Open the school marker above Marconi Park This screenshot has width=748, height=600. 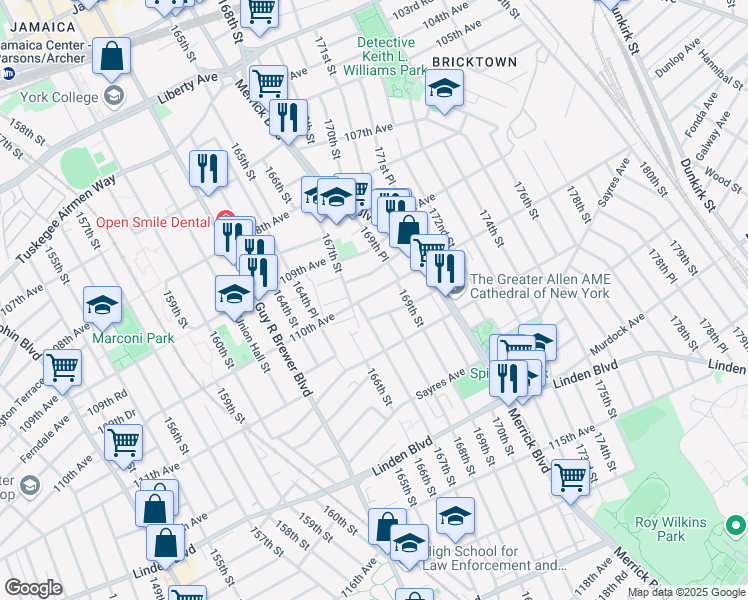coord(102,305)
